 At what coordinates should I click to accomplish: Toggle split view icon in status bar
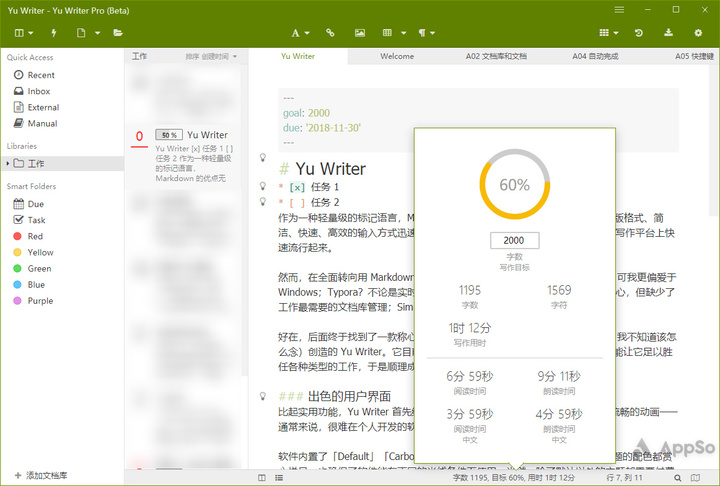point(262,478)
